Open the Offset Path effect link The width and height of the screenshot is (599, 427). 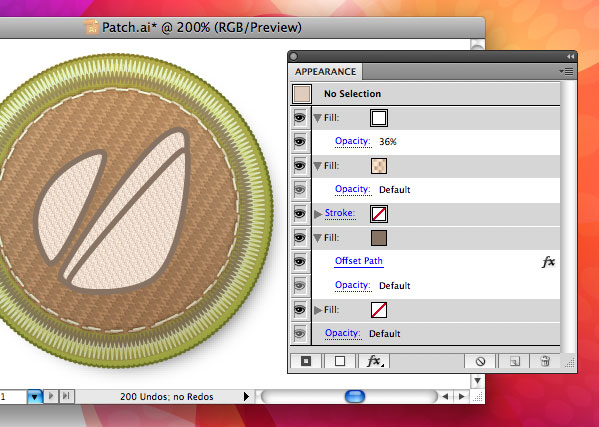359,261
